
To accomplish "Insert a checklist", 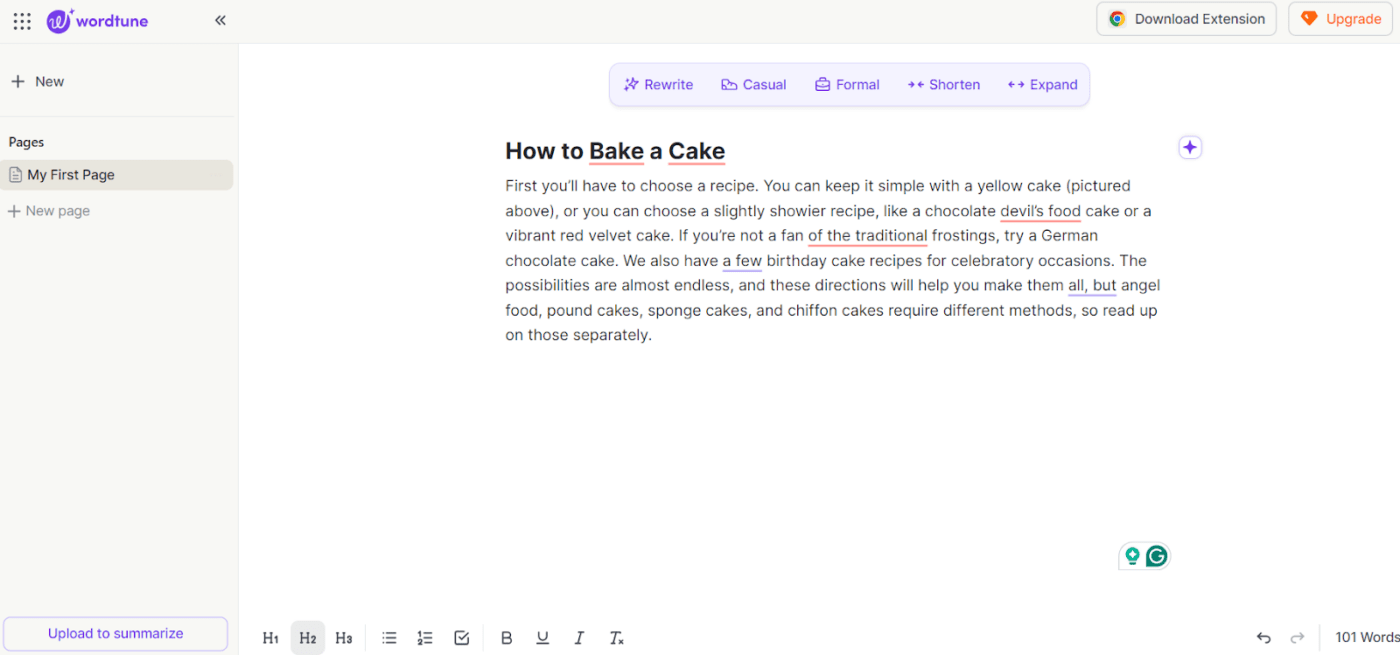I will 461,638.
